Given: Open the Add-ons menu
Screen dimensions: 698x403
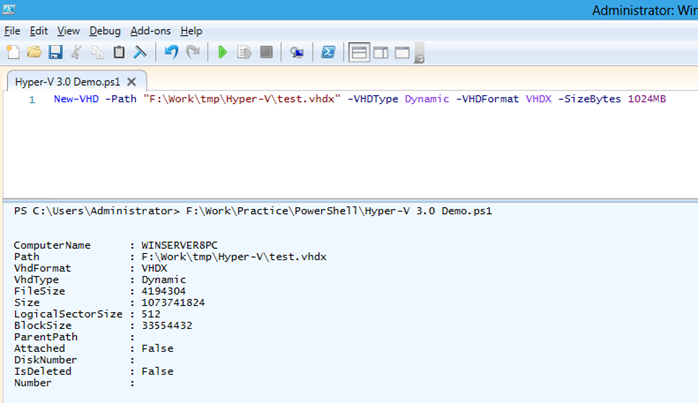Looking at the screenshot, I should pyautogui.click(x=151, y=31).
